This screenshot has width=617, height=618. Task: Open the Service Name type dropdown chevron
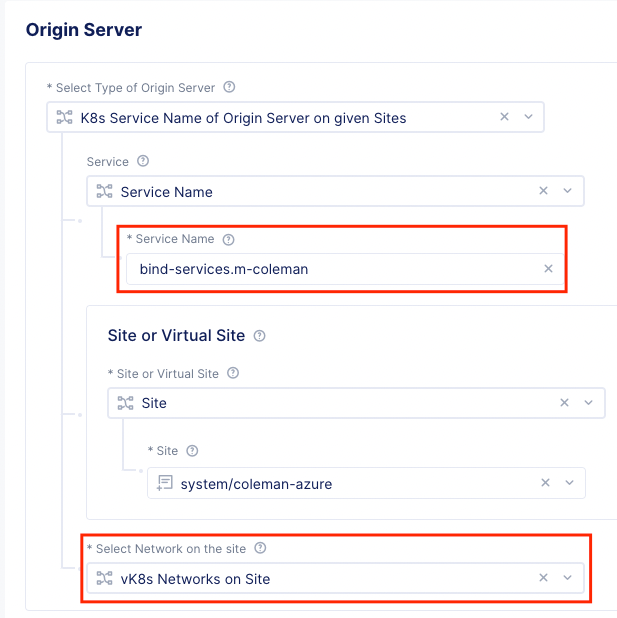click(x=568, y=191)
